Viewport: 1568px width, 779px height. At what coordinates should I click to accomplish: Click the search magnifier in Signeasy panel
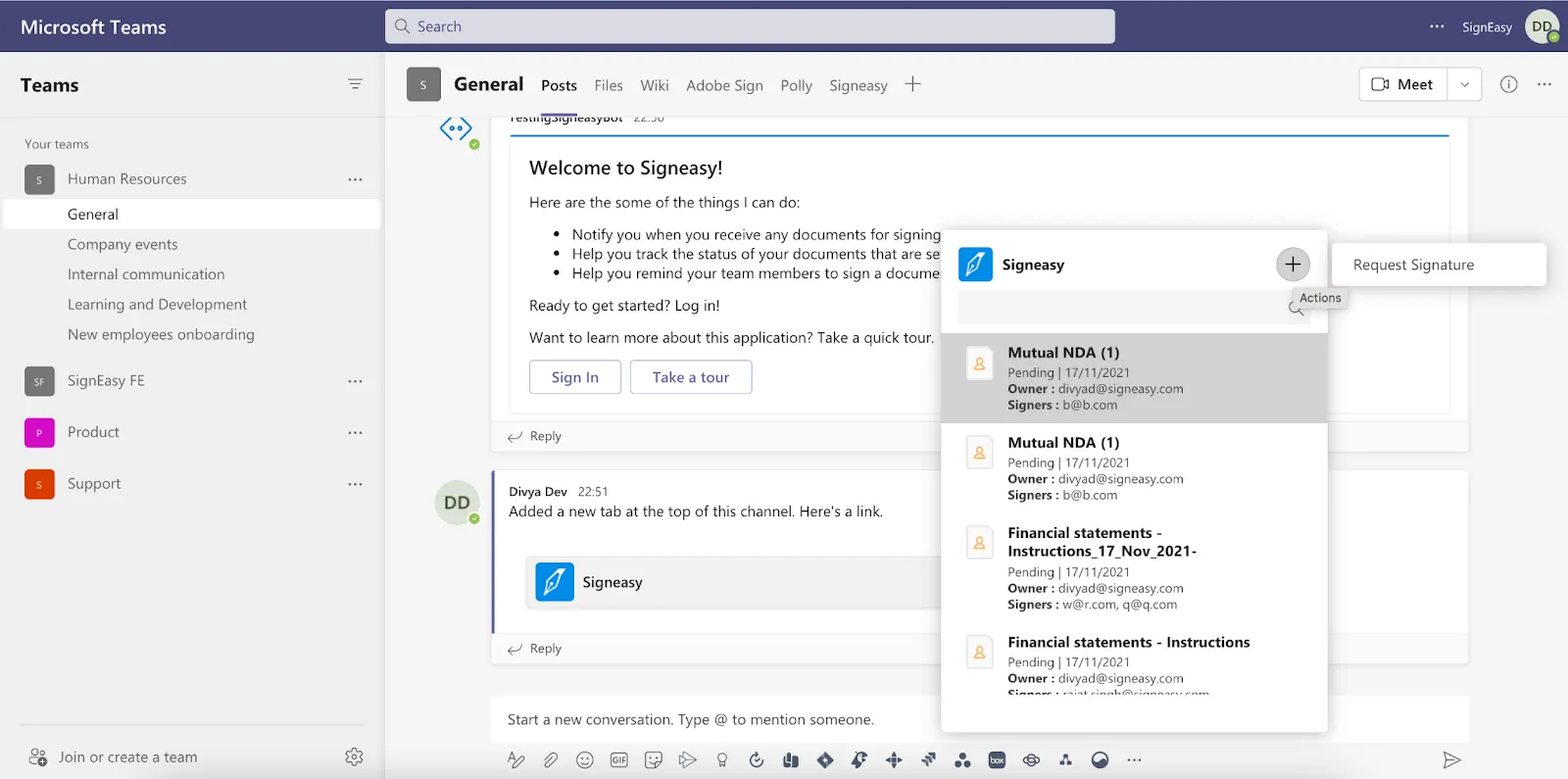click(1296, 308)
